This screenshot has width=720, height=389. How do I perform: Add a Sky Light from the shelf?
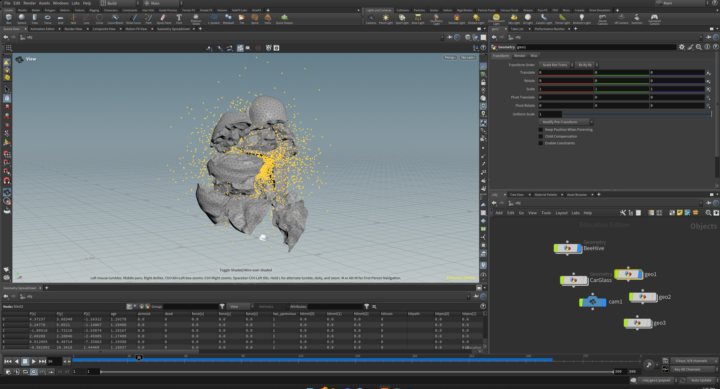[x=514, y=19]
